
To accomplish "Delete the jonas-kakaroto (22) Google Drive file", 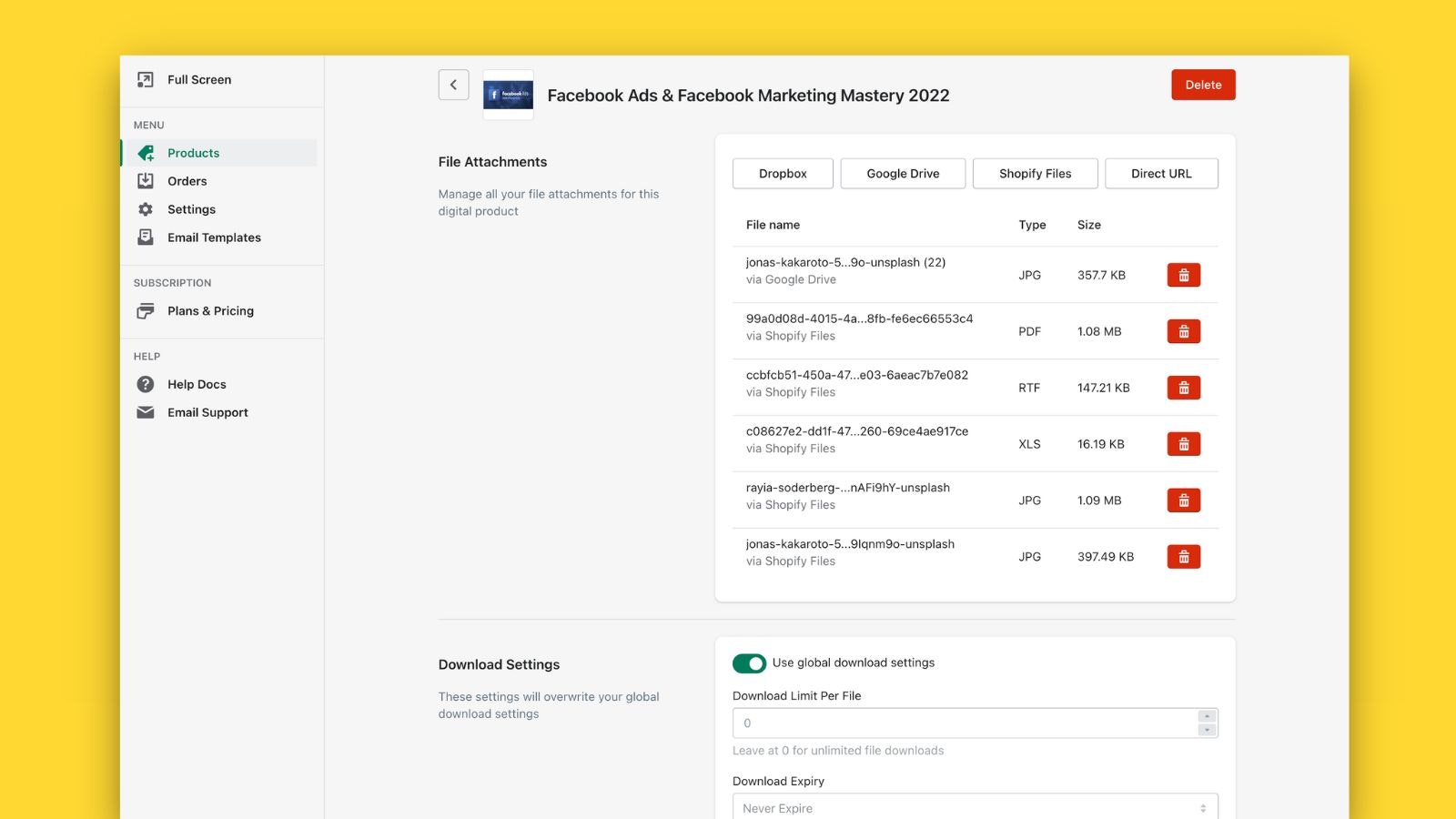I will 1183,275.
